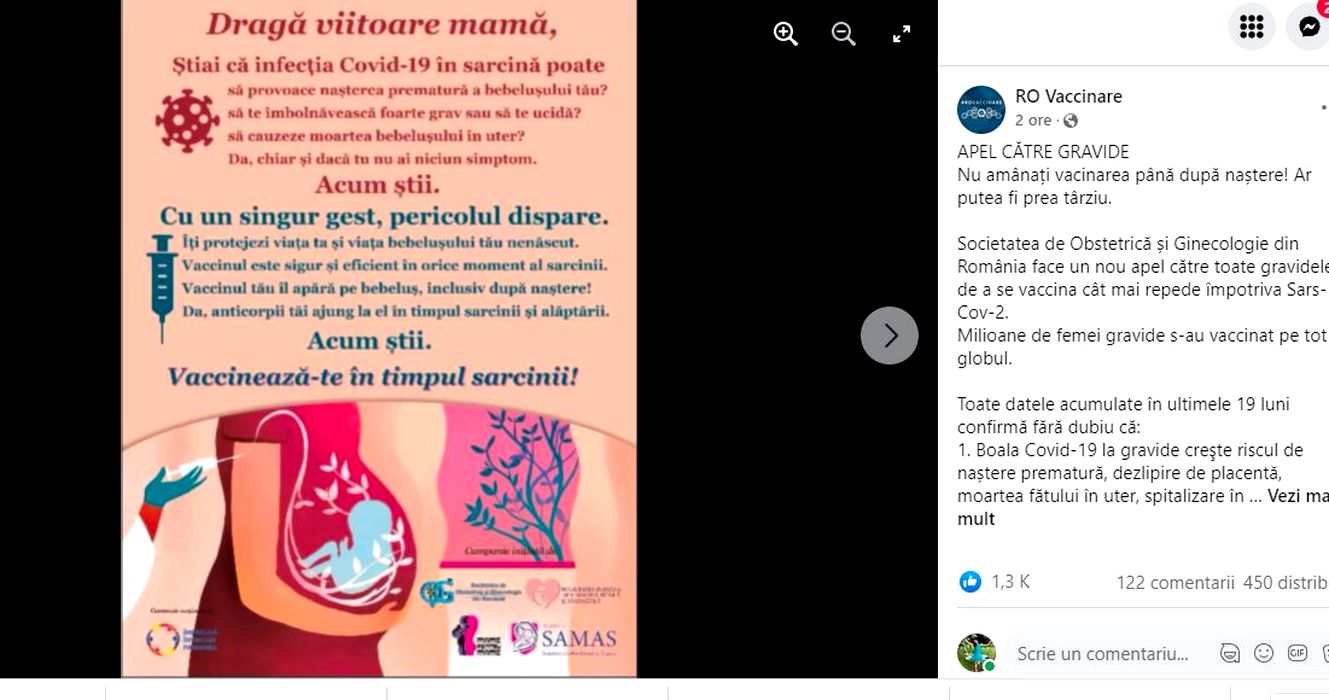Insert an emoji in comment
Image resolution: width=1329 pixels, height=700 pixels.
[x=1264, y=654]
